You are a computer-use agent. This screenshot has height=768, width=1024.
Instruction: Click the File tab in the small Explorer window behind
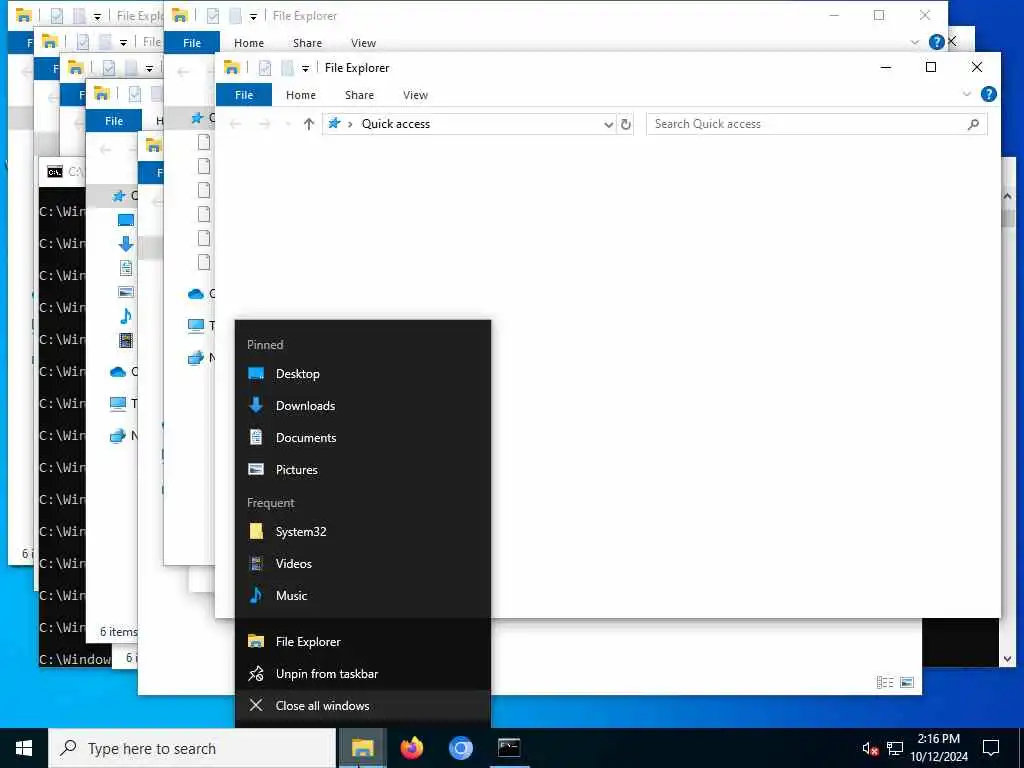[x=114, y=121]
